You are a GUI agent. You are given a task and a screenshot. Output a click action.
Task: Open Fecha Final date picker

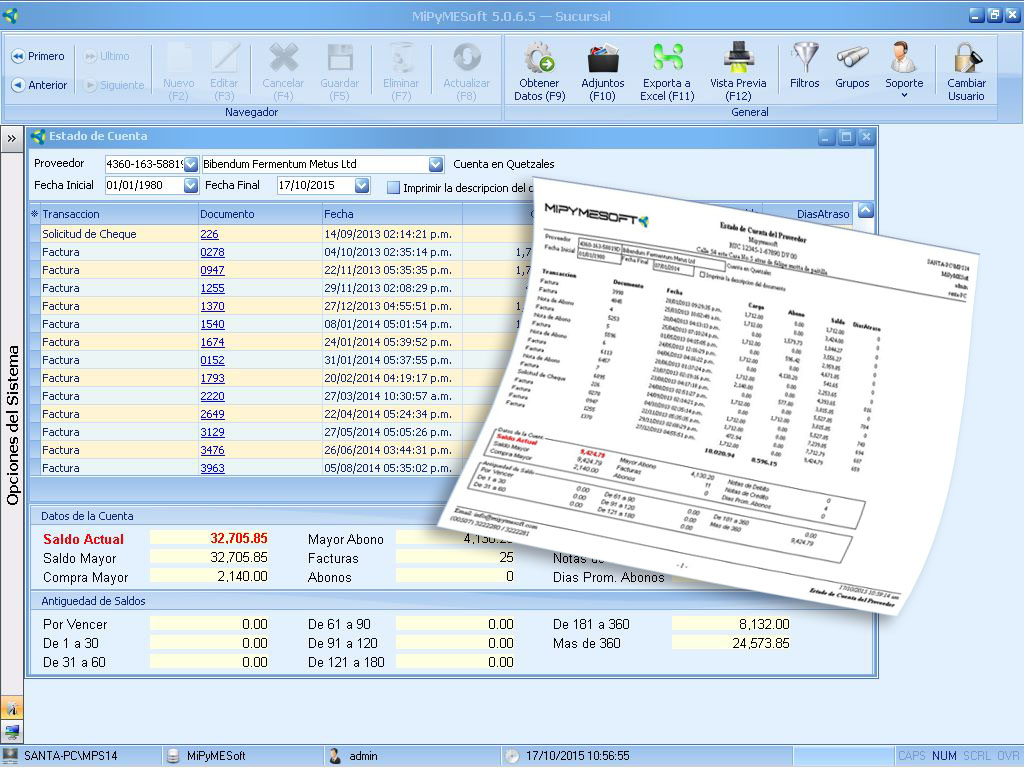[x=362, y=185]
